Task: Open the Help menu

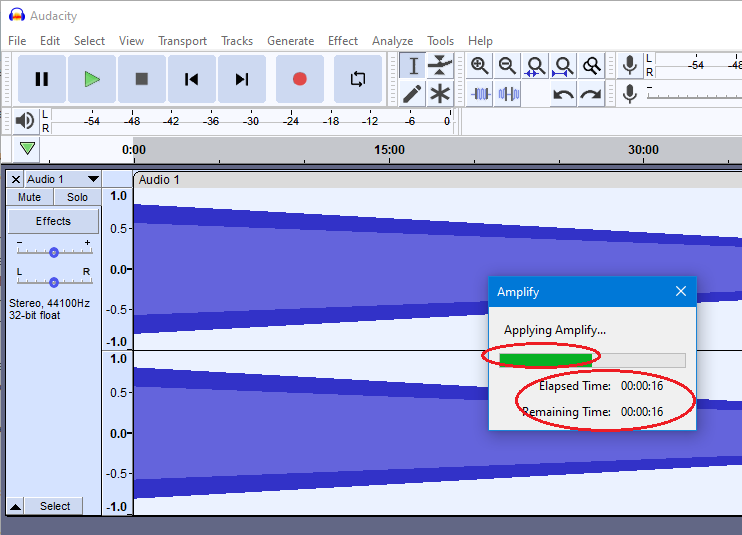Action: point(480,41)
